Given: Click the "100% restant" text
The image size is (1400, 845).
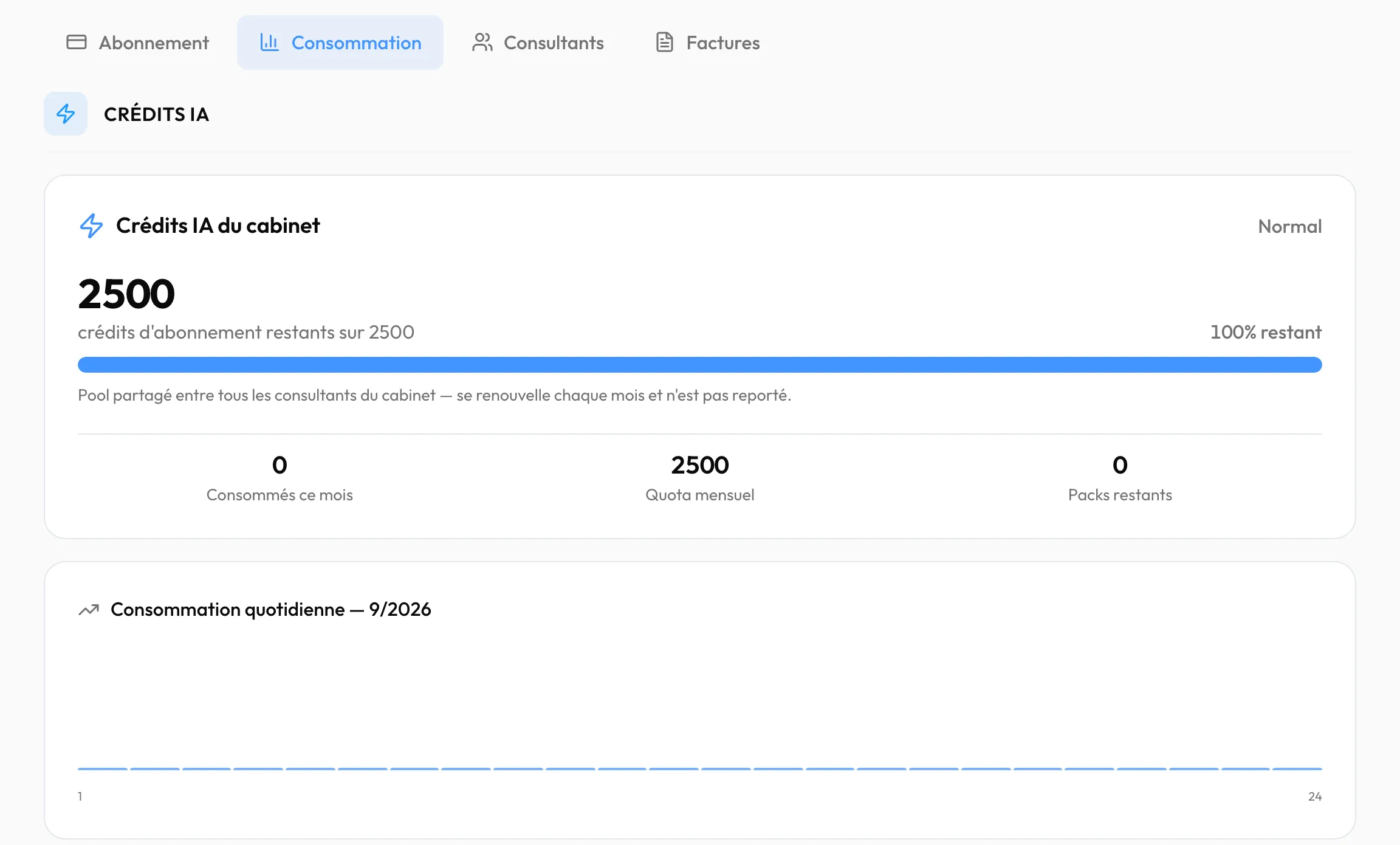Looking at the screenshot, I should point(1266,332).
